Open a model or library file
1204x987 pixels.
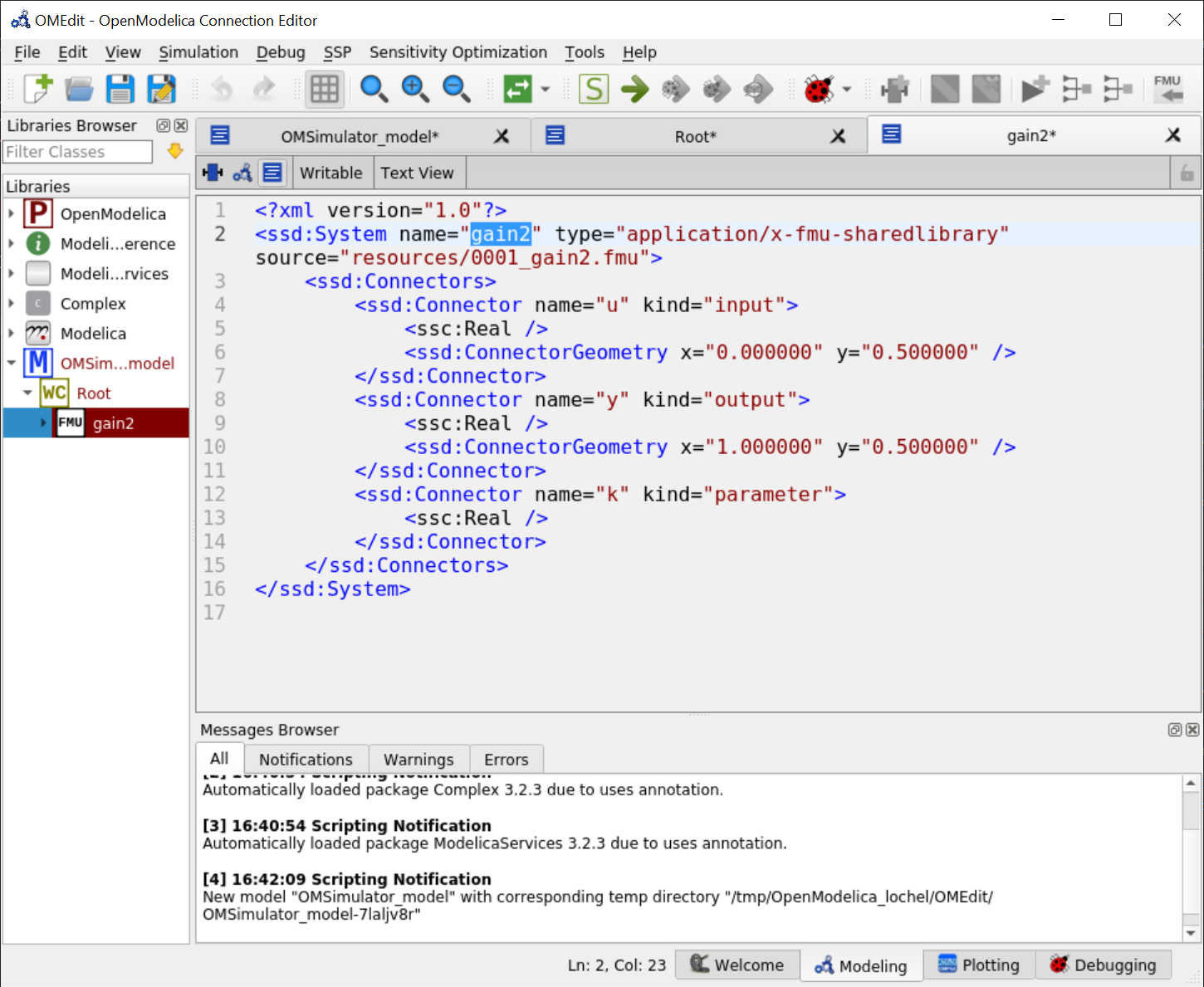click(79, 89)
